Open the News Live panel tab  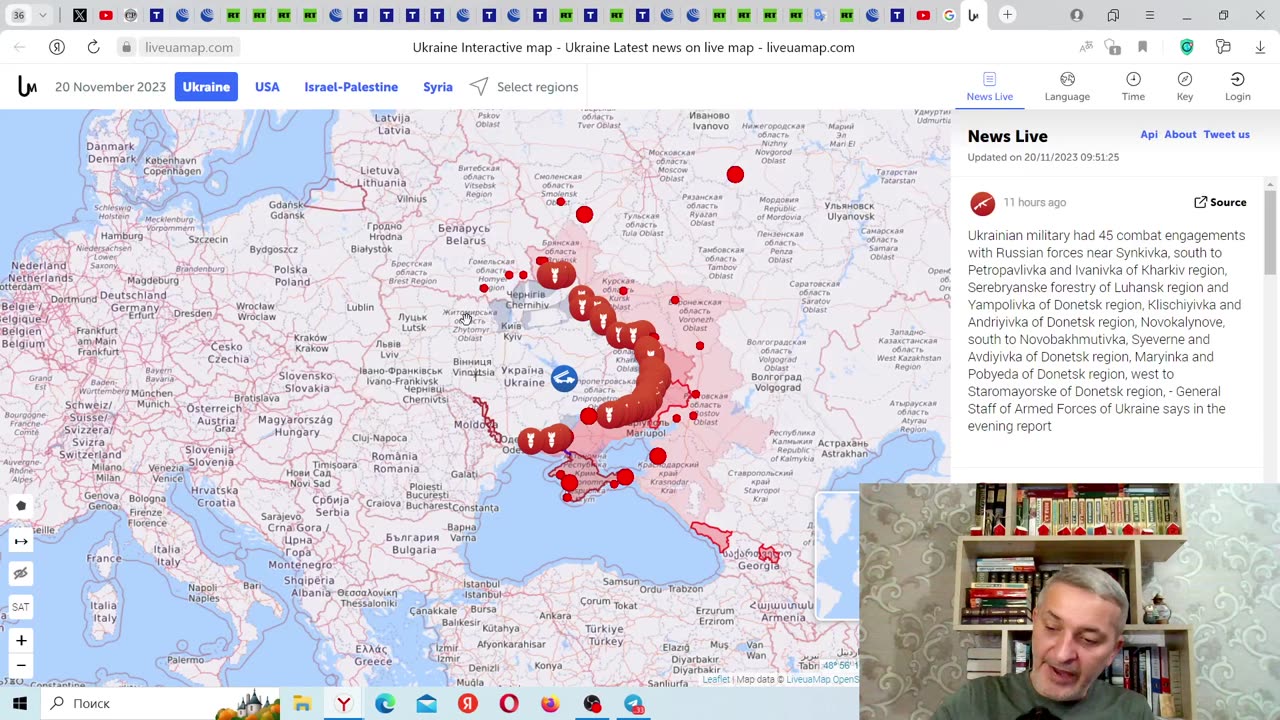click(989, 86)
